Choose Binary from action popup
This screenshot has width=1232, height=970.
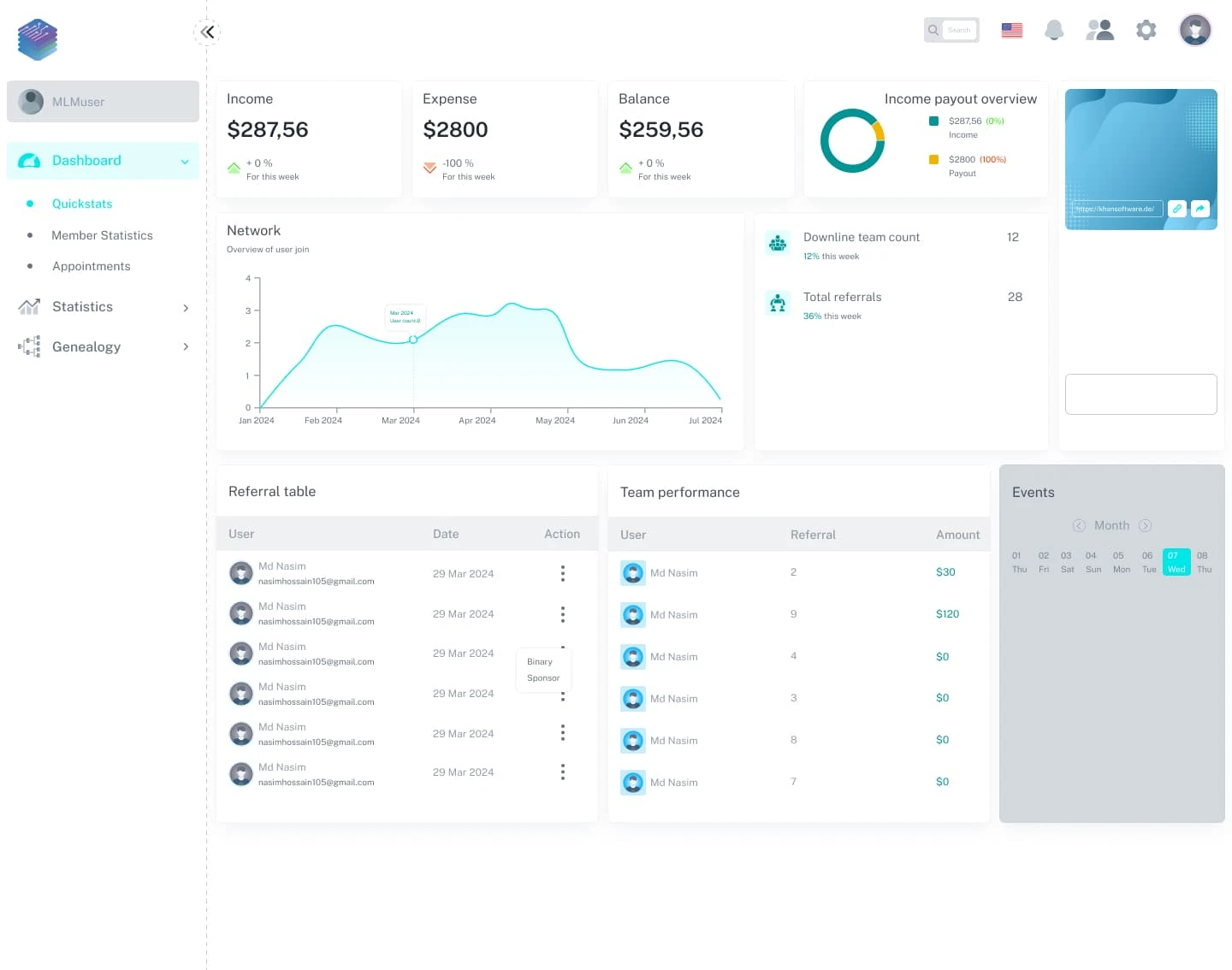(540, 662)
